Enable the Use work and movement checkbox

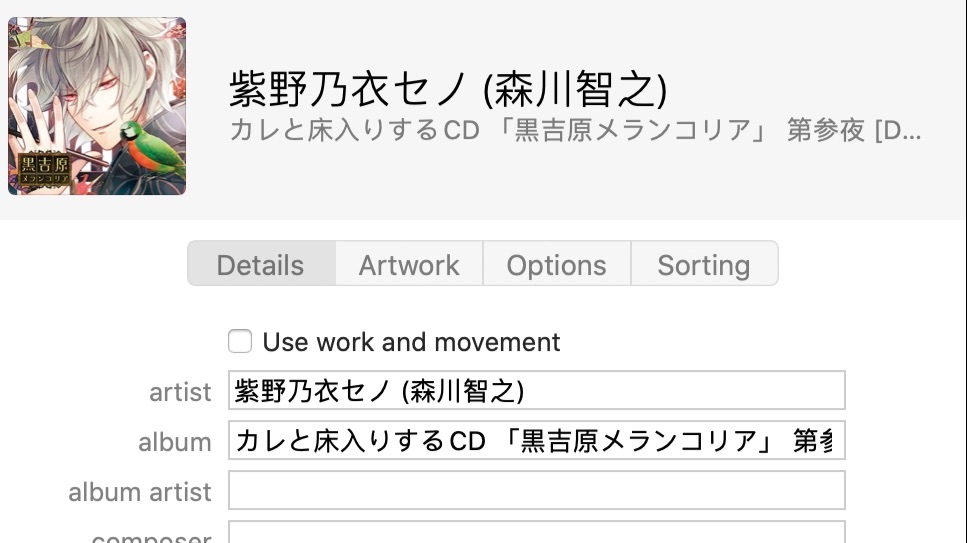(240, 342)
